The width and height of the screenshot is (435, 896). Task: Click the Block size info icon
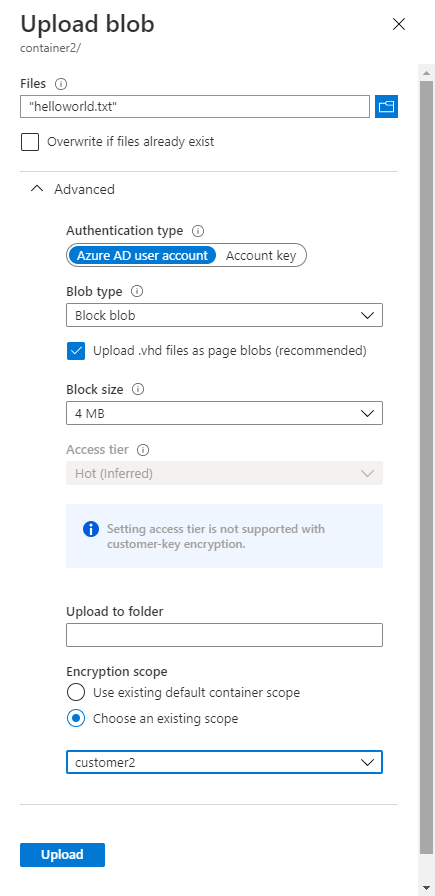point(138,390)
